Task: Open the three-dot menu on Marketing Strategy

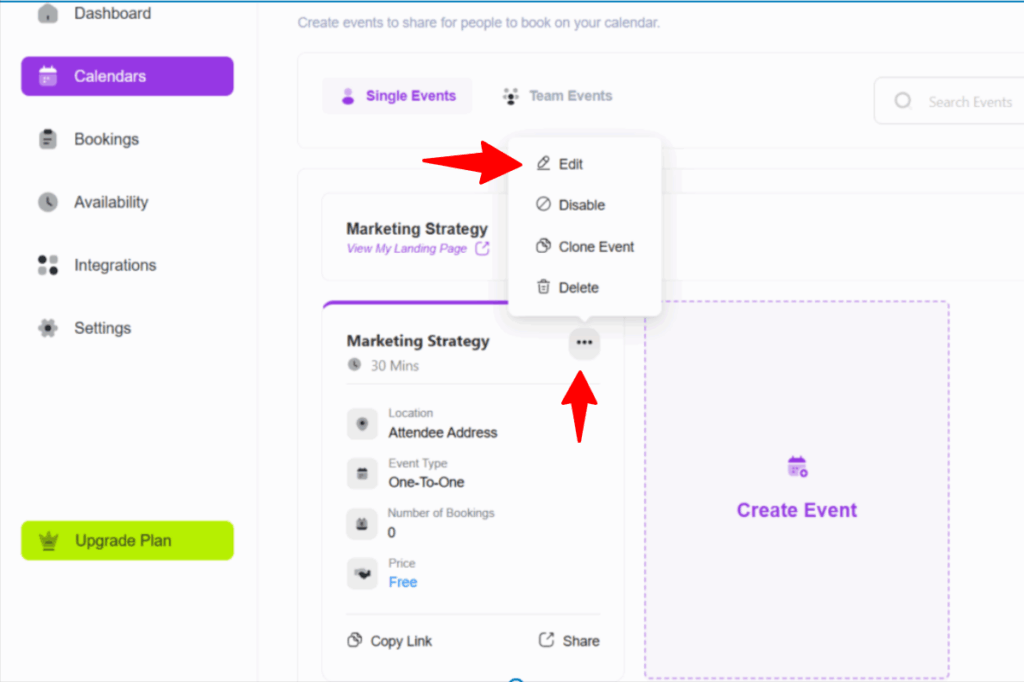Action: coord(584,343)
